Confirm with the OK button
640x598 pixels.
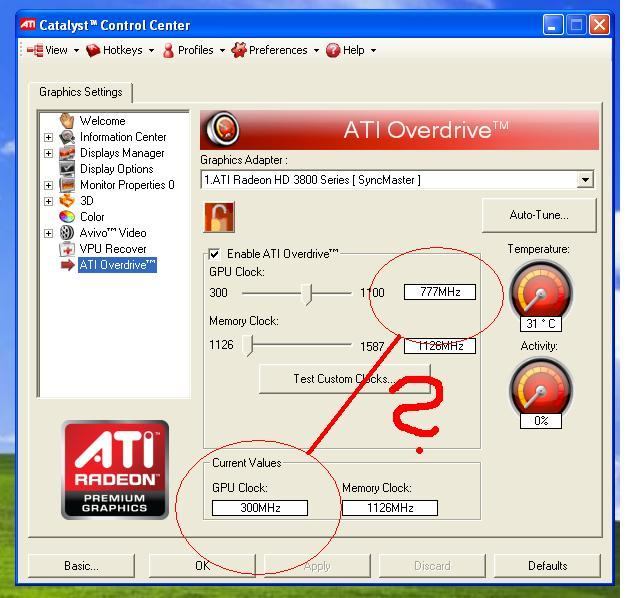point(202,566)
